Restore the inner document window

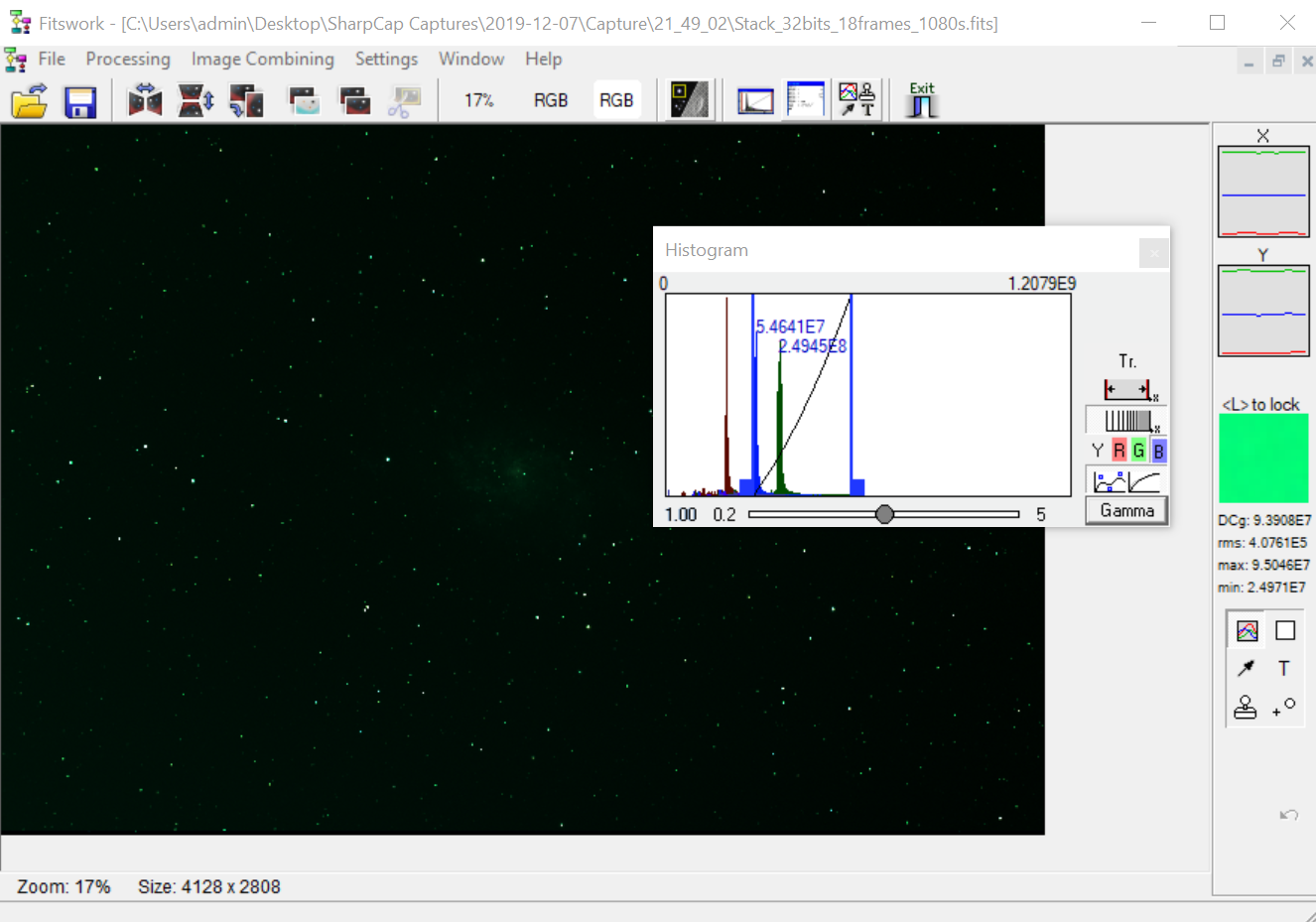click(1278, 63)
